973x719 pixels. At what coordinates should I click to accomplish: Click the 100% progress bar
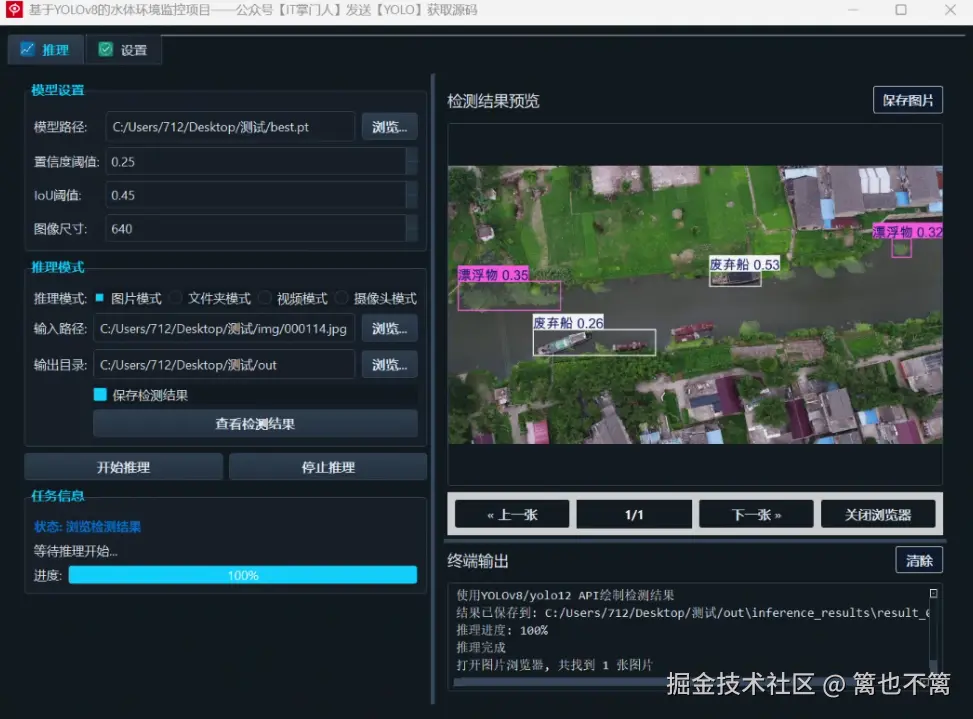(x=243, y=575)
